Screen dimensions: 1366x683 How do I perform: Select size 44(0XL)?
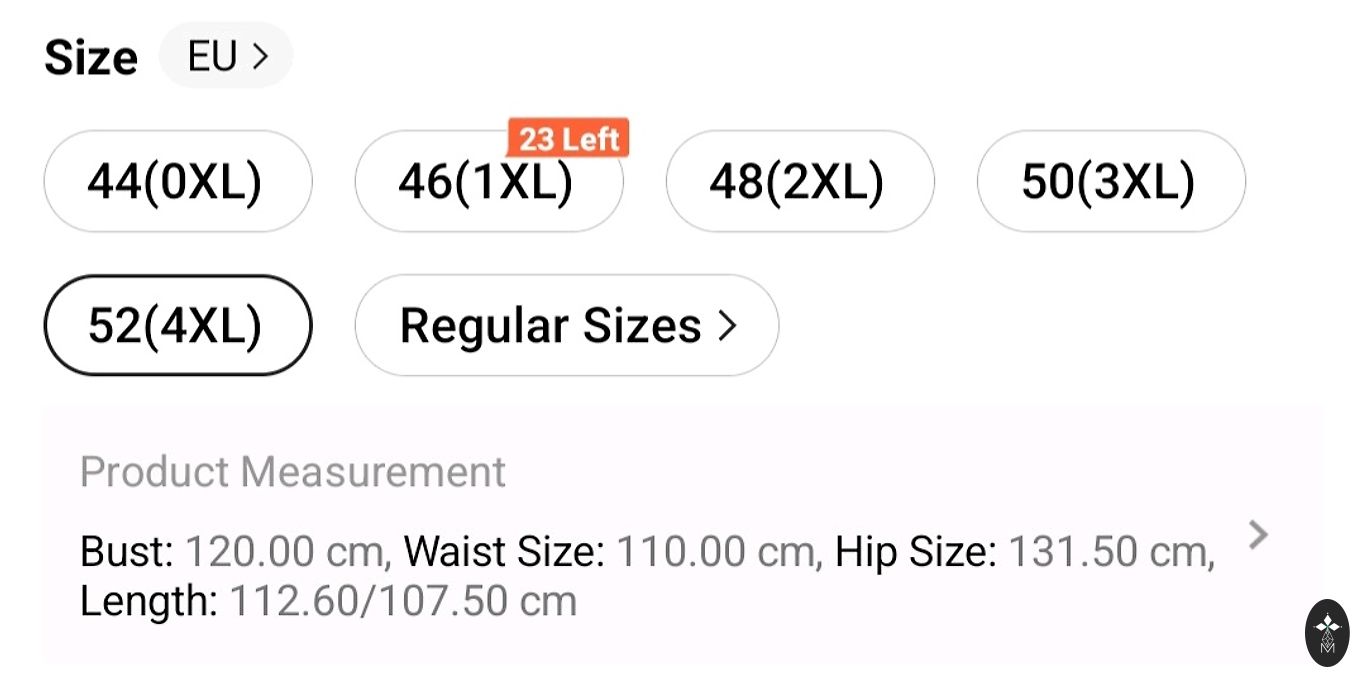click(x=177, y=182)
